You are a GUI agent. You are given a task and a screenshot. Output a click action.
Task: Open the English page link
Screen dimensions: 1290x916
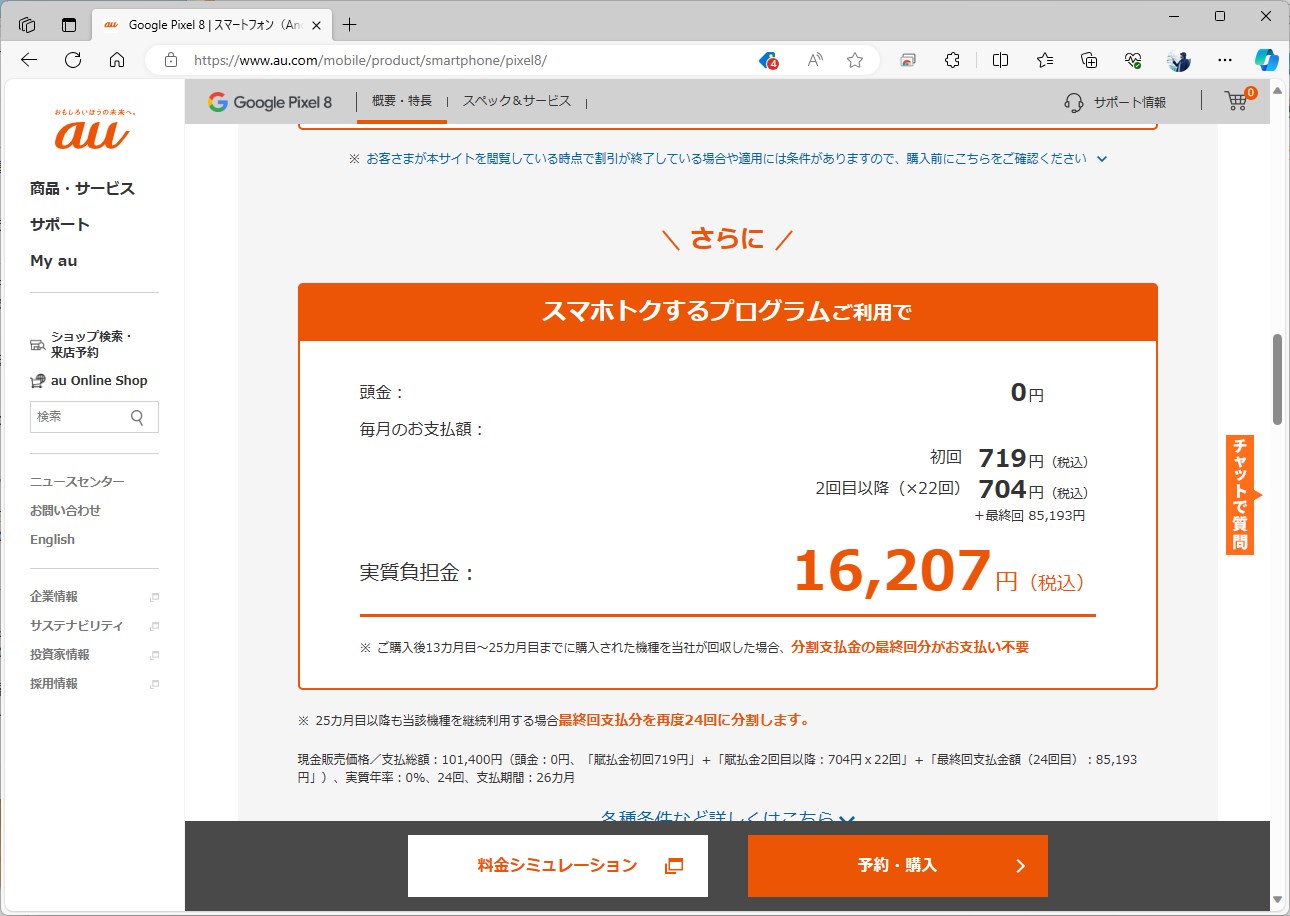click(x=52, y=539)
